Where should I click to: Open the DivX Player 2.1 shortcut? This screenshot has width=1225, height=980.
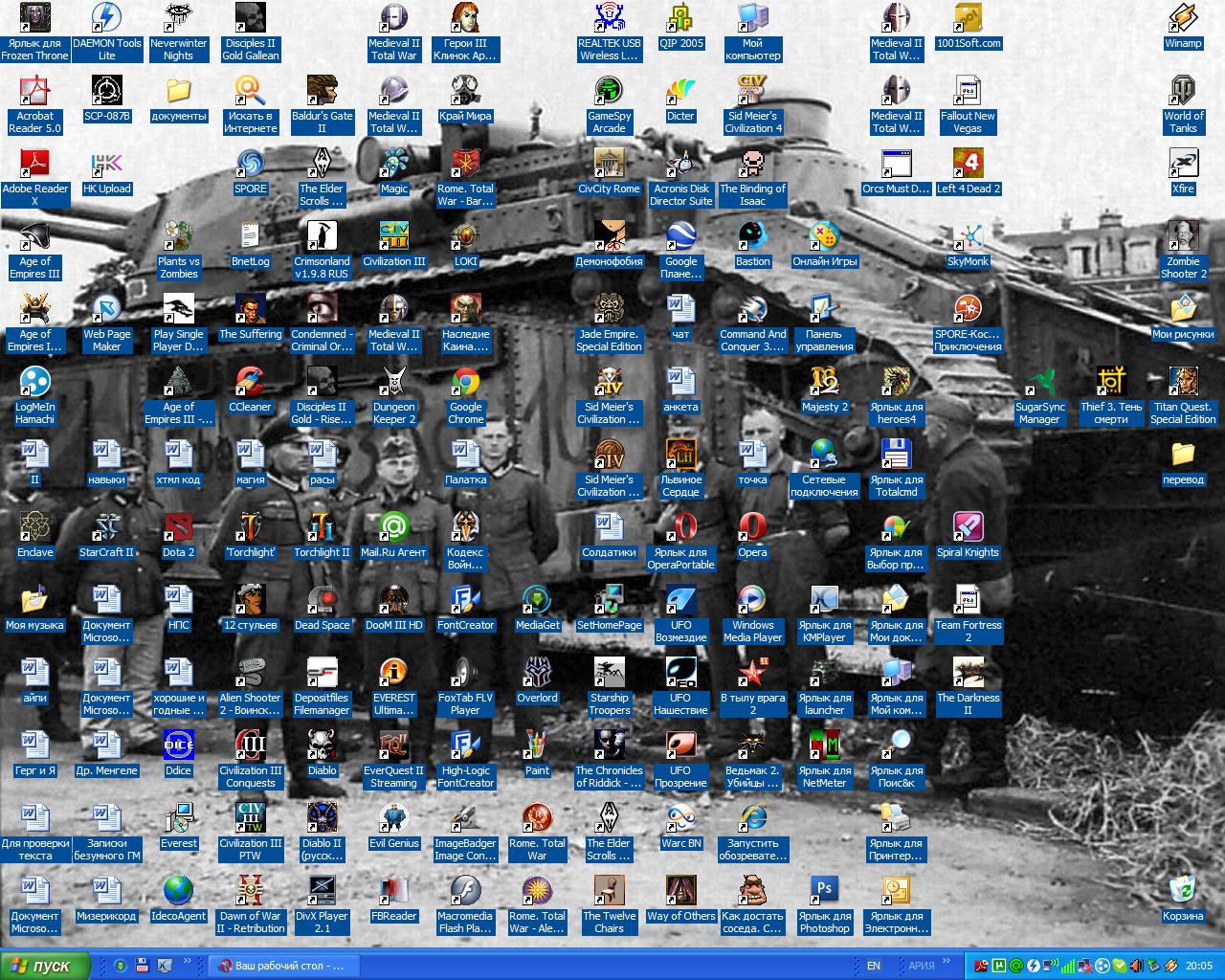[322, 904]
